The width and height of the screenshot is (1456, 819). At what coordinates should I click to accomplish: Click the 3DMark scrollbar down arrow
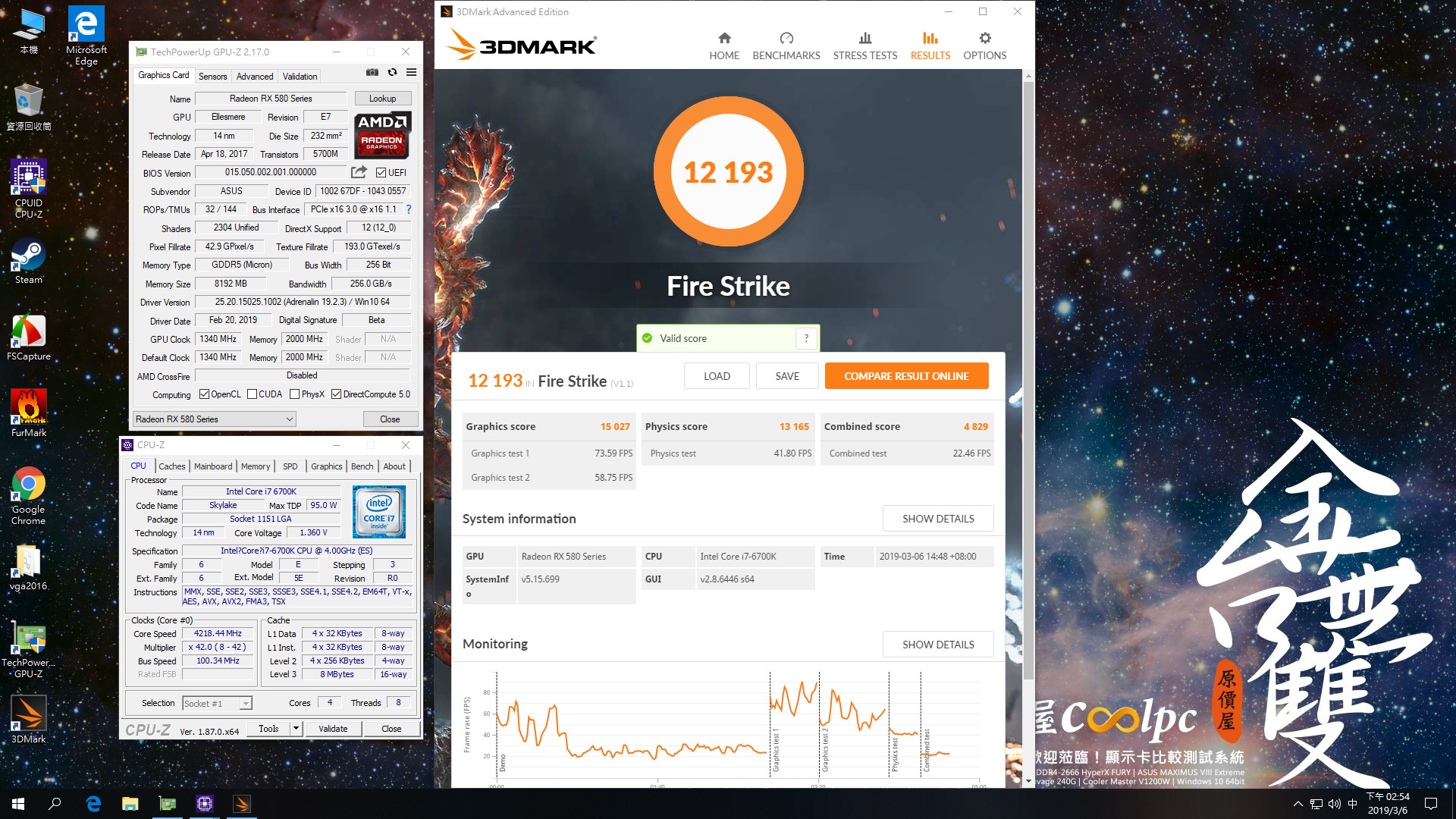pyautogui.click(x=1028, y=781)
